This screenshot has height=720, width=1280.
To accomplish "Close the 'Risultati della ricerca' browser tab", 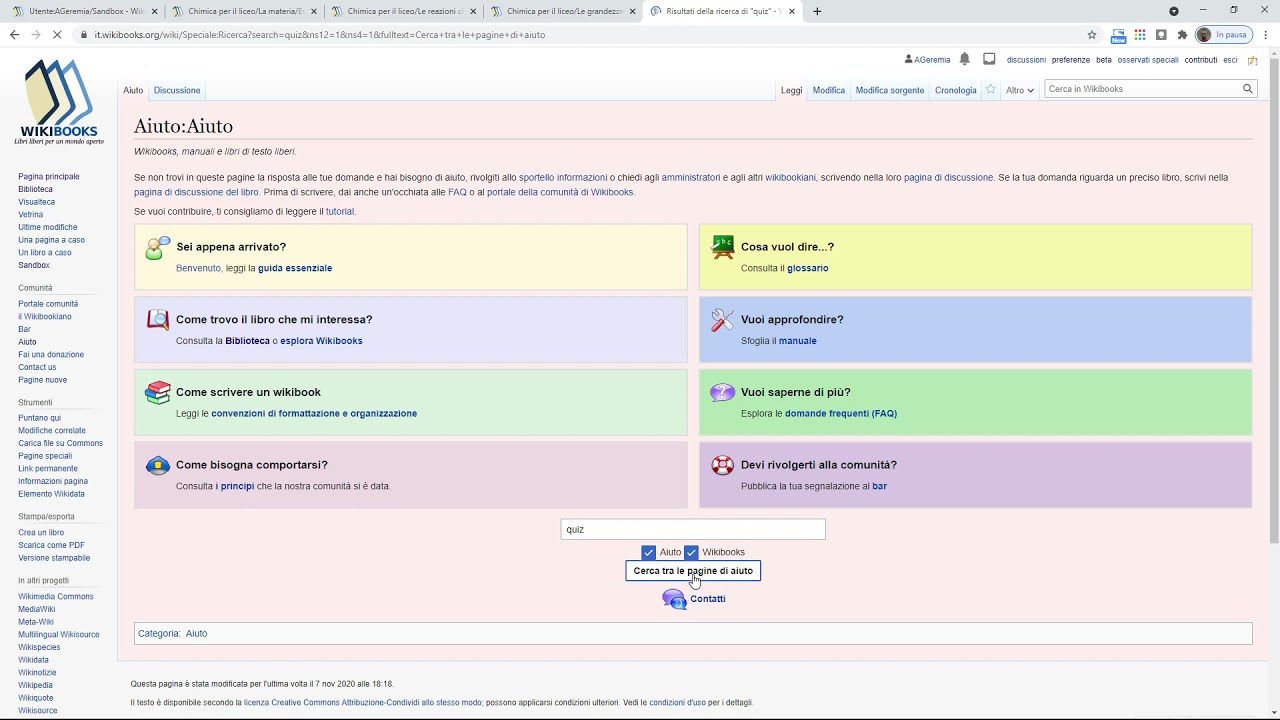I will [x=792, y=11].
